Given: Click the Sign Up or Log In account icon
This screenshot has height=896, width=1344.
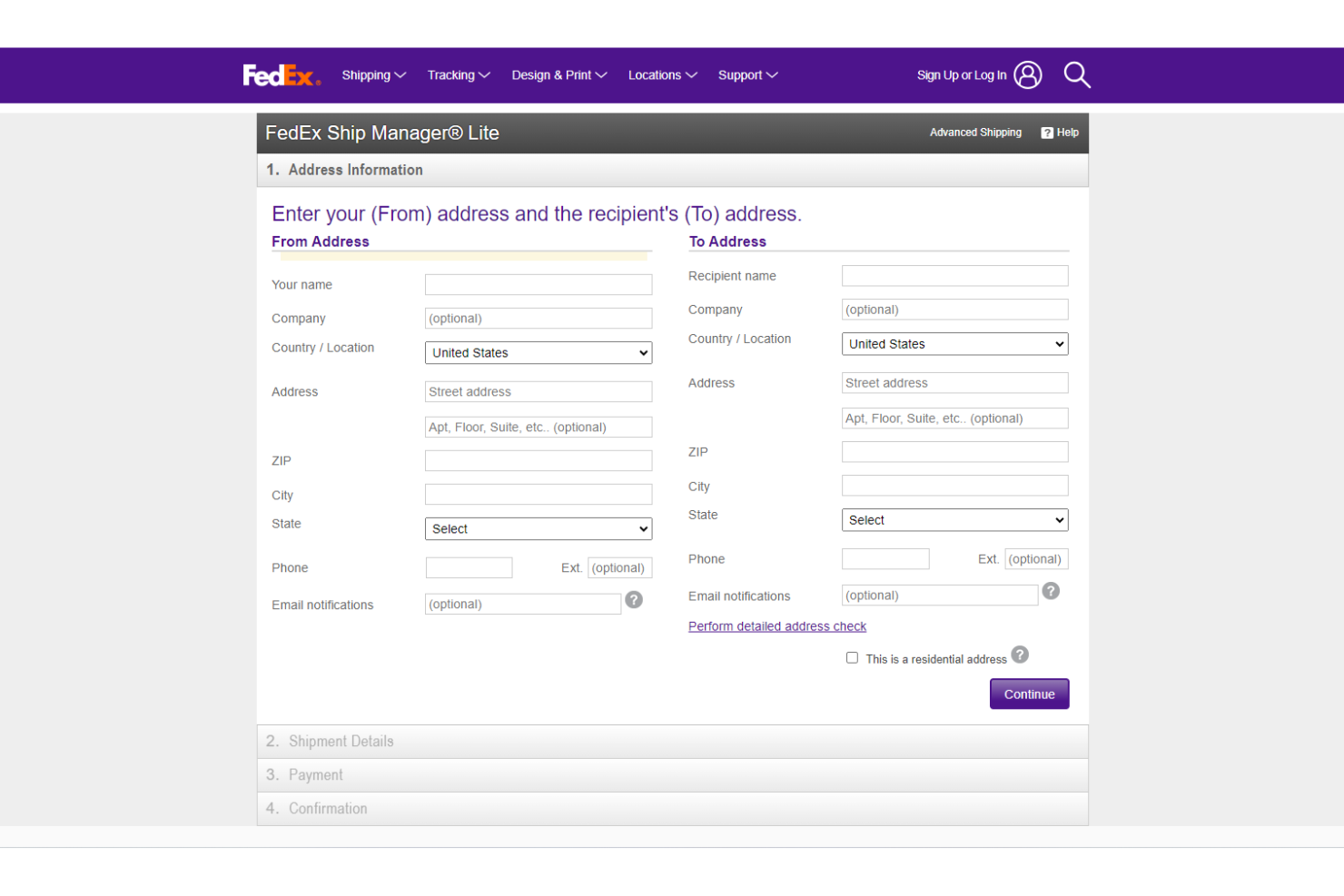Looking at the screenshot, I should tap(1027, 75).
